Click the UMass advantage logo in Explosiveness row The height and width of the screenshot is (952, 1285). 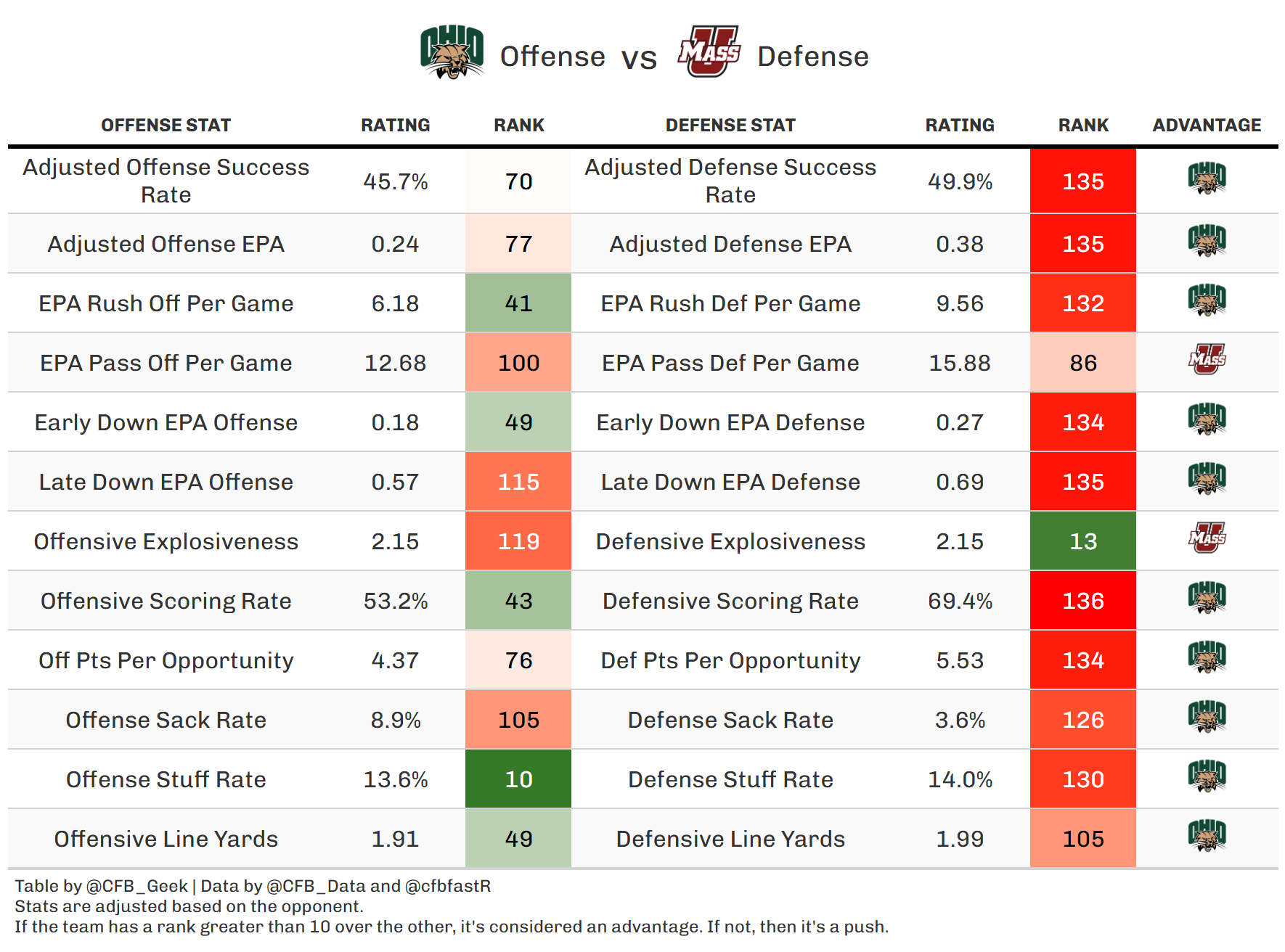[x=1207, y=538]
